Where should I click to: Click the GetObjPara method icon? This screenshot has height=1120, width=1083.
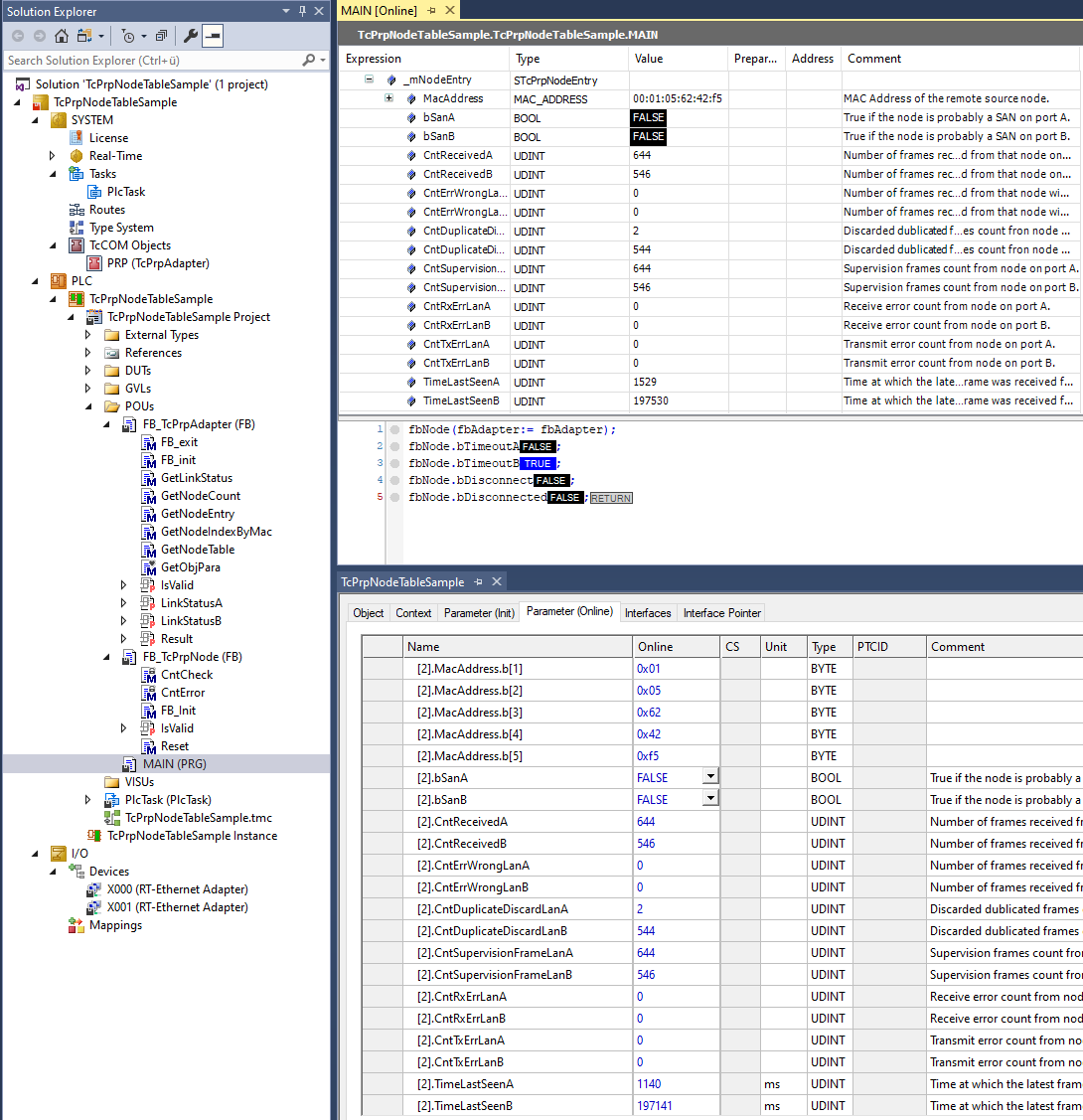point(148,567)
